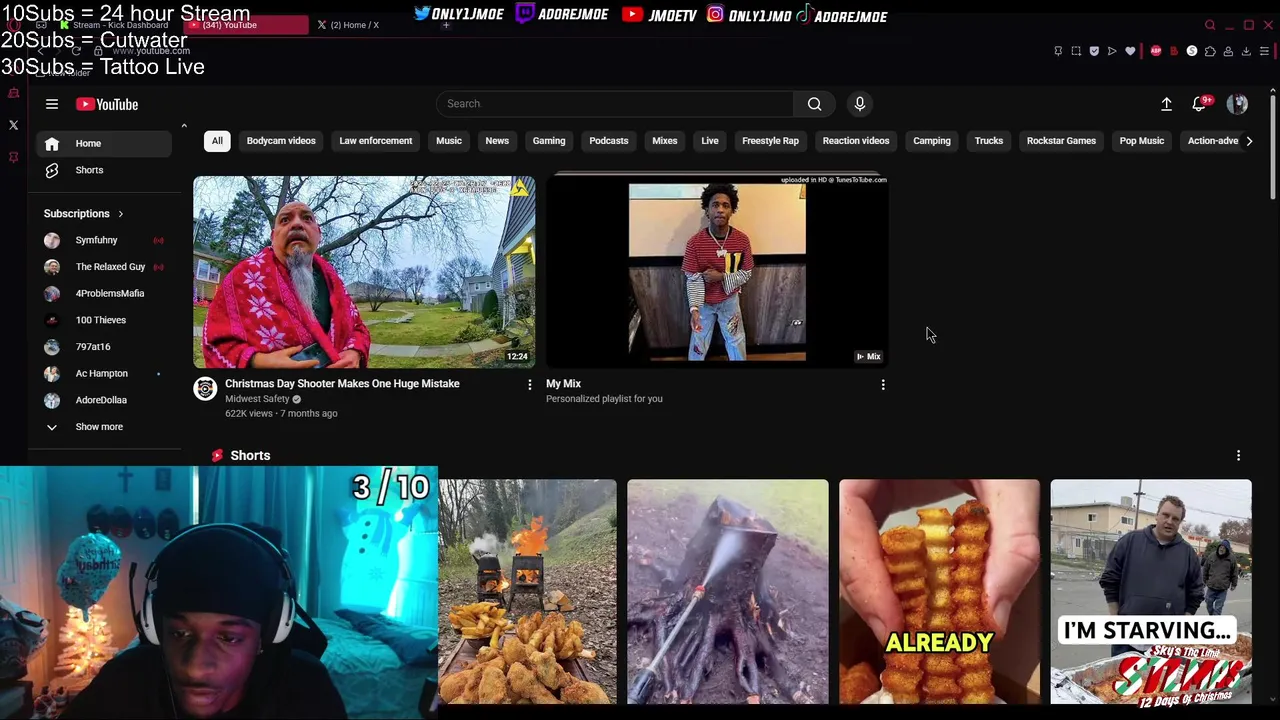Click the player-style extension icon in toolbar
Viewport: 1280px width, 720px height.
pyautogui.click(x=1112, y=51)
